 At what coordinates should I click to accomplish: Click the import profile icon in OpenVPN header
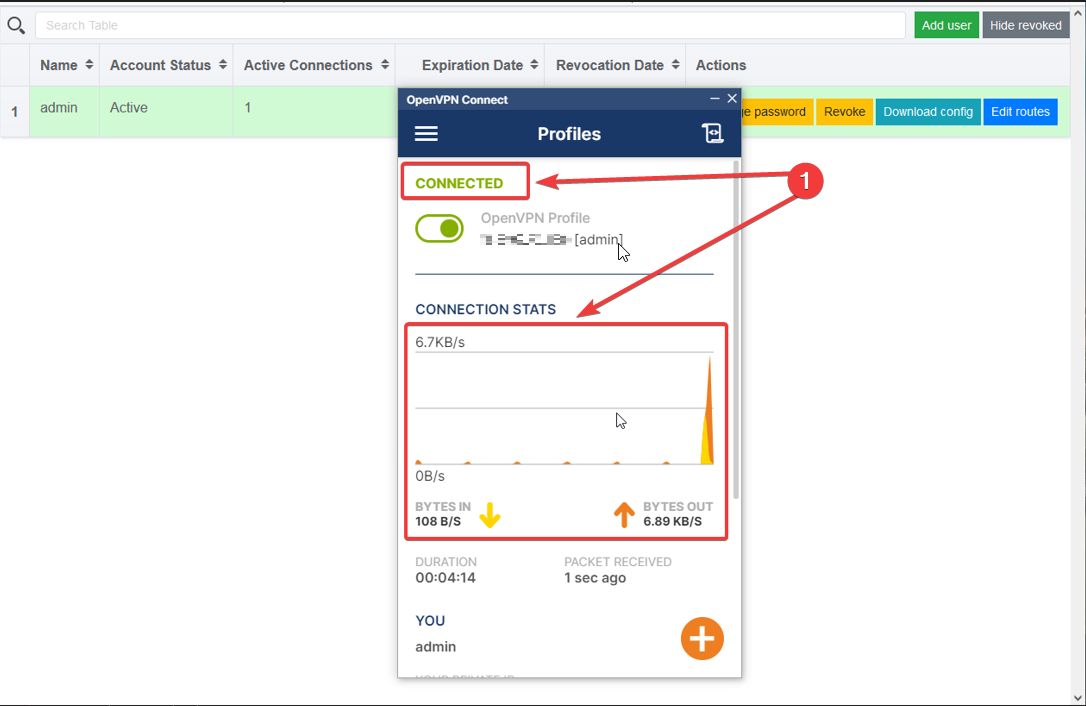point(712,133)
